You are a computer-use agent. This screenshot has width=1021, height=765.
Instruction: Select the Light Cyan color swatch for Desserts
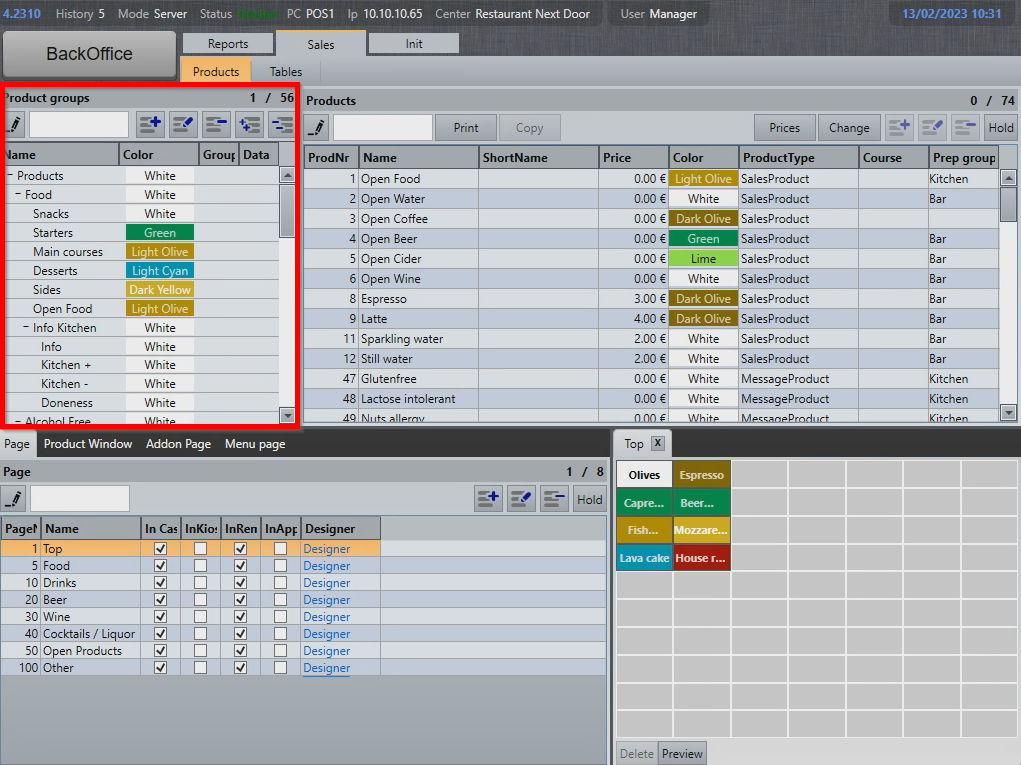(x=159, y=270)
